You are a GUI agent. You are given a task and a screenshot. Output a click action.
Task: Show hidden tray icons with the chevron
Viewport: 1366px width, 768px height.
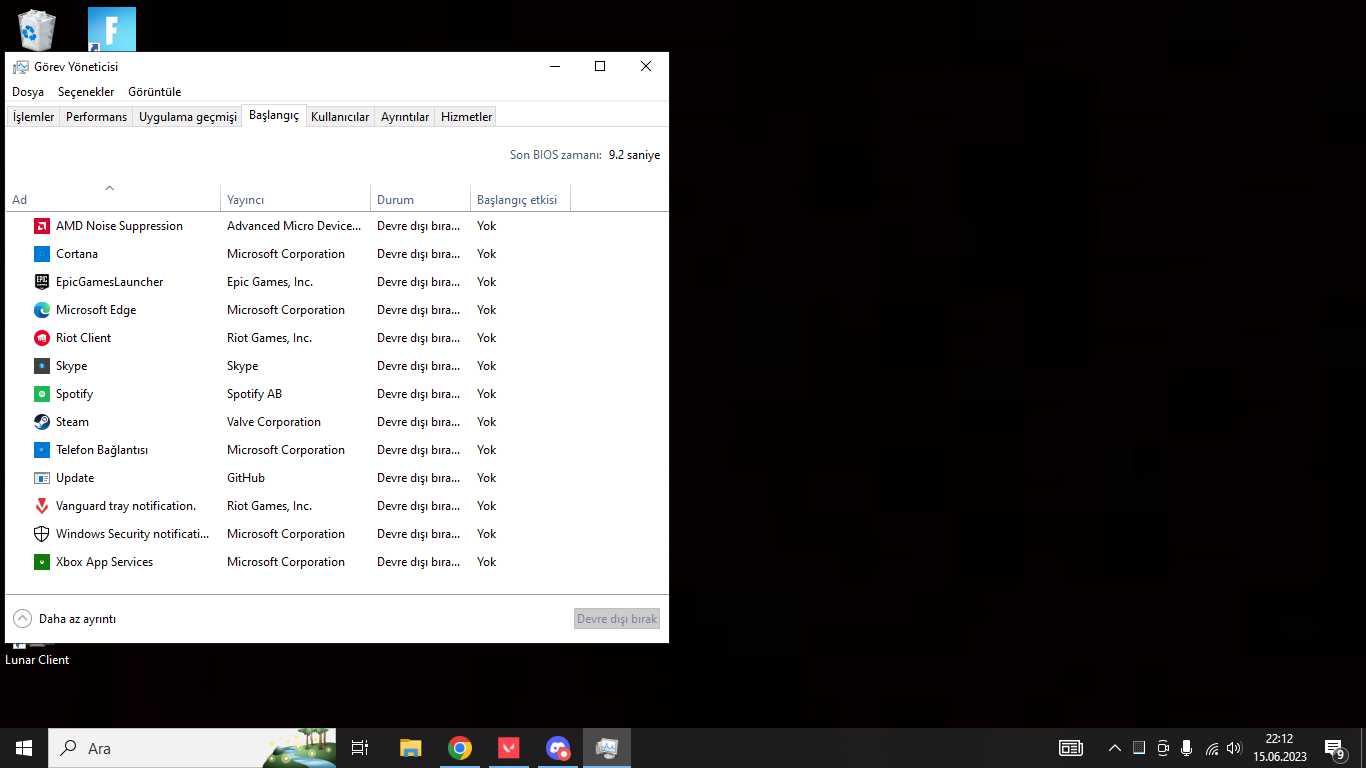click(x=1115, y=748)
